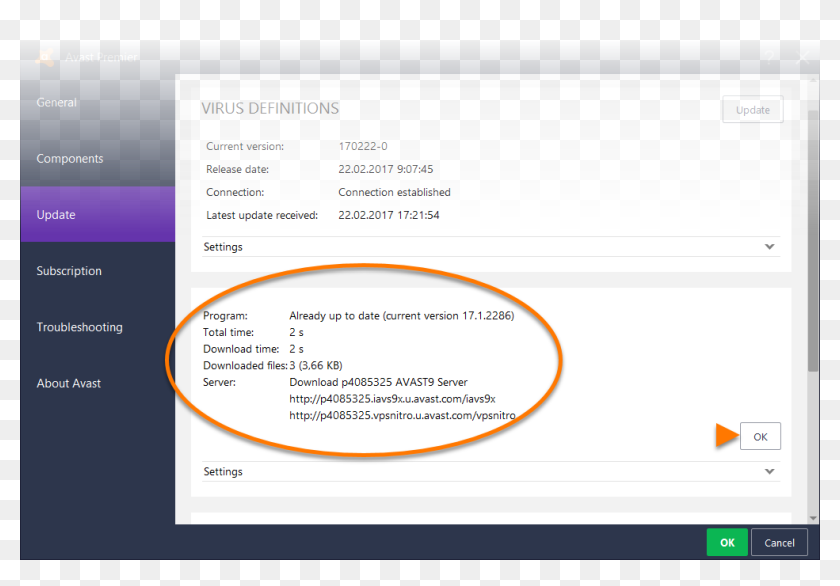This screenshot has height=586, width=840.
Task: Click the Cancel button
Action: (x=779, y=543)
